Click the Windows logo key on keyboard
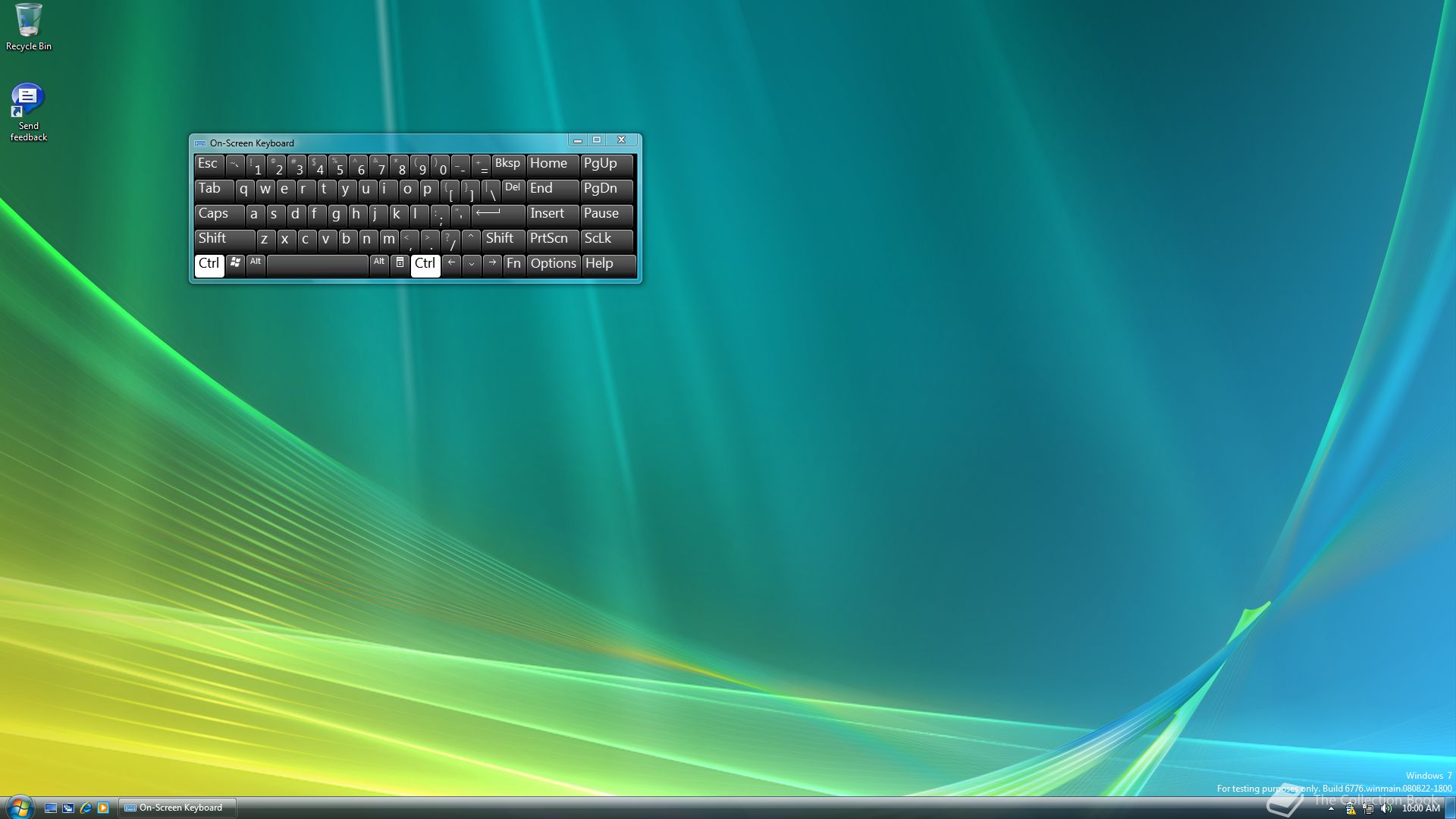 click(x=235, y=265)
